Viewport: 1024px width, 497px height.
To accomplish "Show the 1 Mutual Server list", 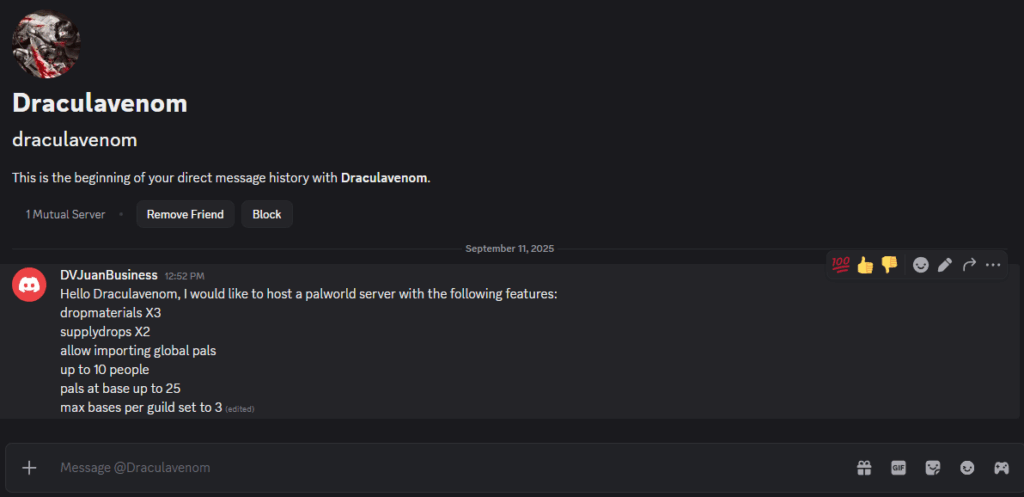I will [x=65, y=214].
